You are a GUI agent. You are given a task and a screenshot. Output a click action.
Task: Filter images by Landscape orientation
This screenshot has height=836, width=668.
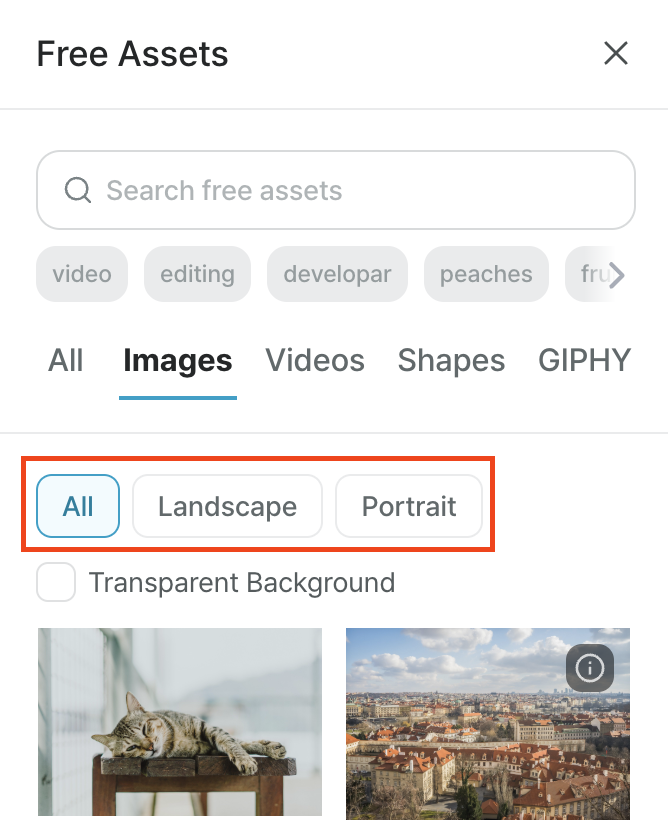click(x=227, y=506)
